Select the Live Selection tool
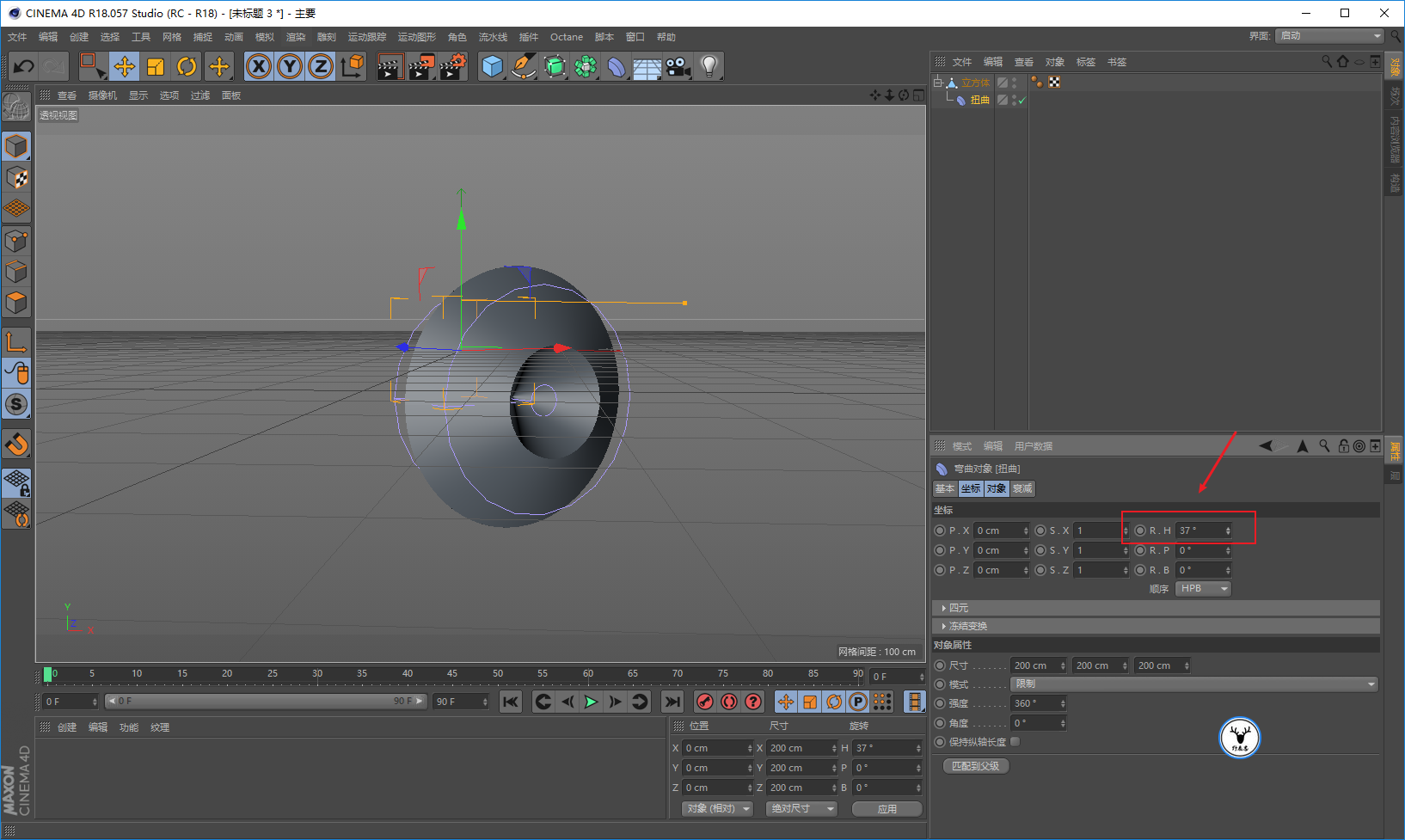The image size is (1405, 840). pyautogui.click(x=92, y=66)
